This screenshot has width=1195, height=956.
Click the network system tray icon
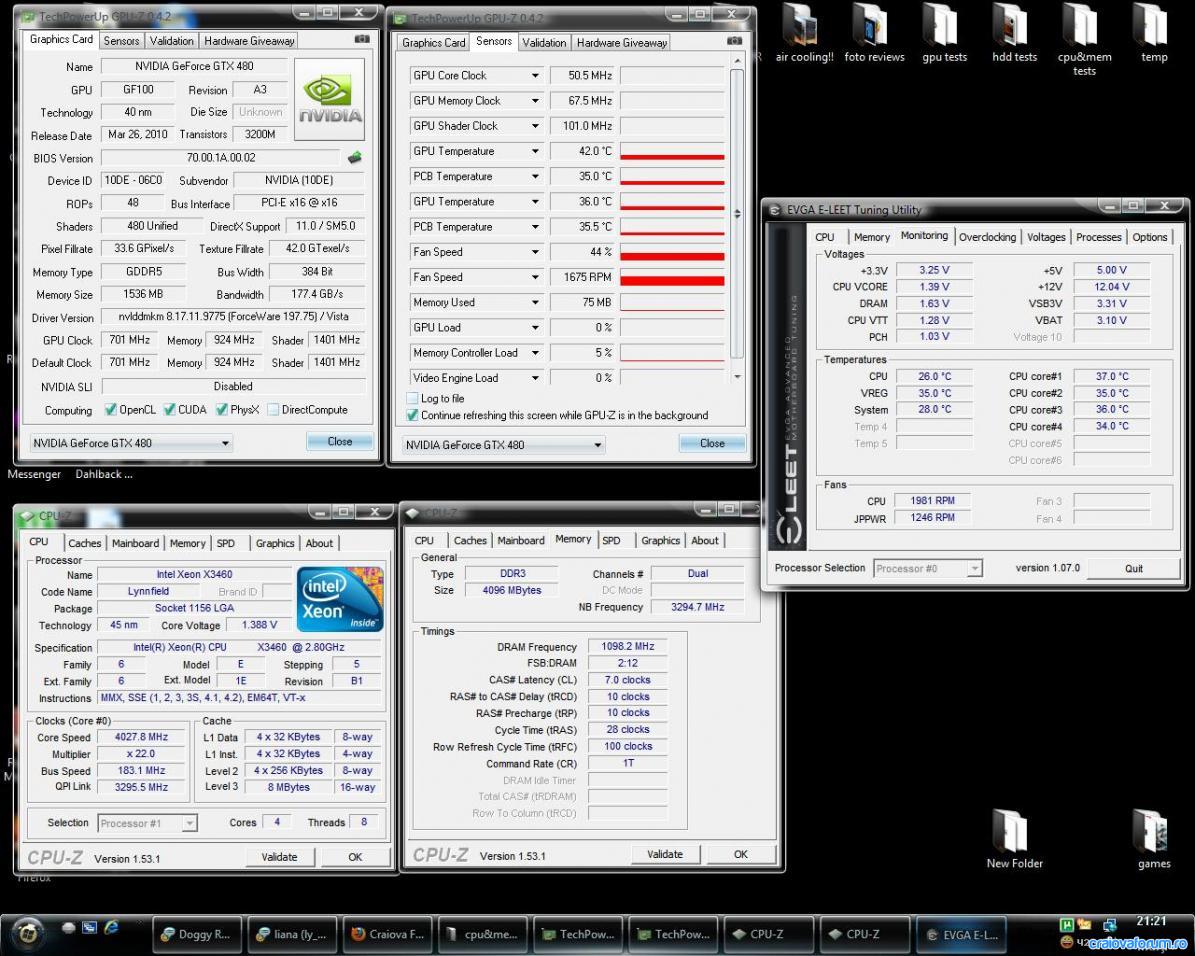coord(1110,926)
